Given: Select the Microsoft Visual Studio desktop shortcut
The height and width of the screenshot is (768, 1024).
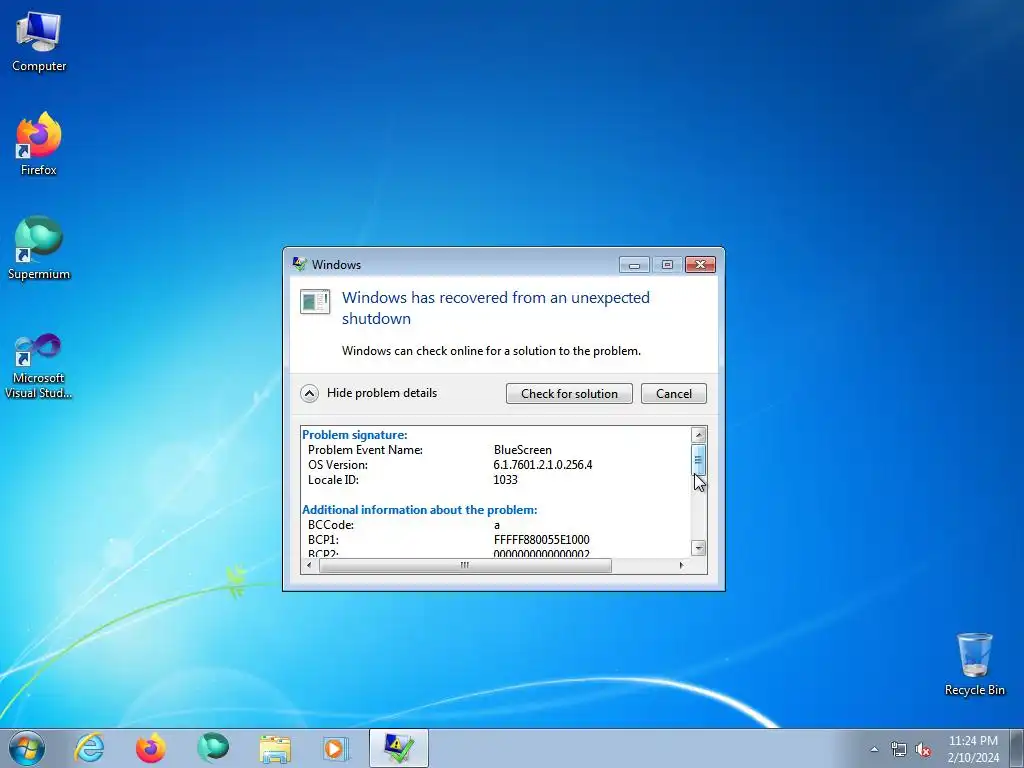Looking at the screenshot, I should (x=39, y=366).
